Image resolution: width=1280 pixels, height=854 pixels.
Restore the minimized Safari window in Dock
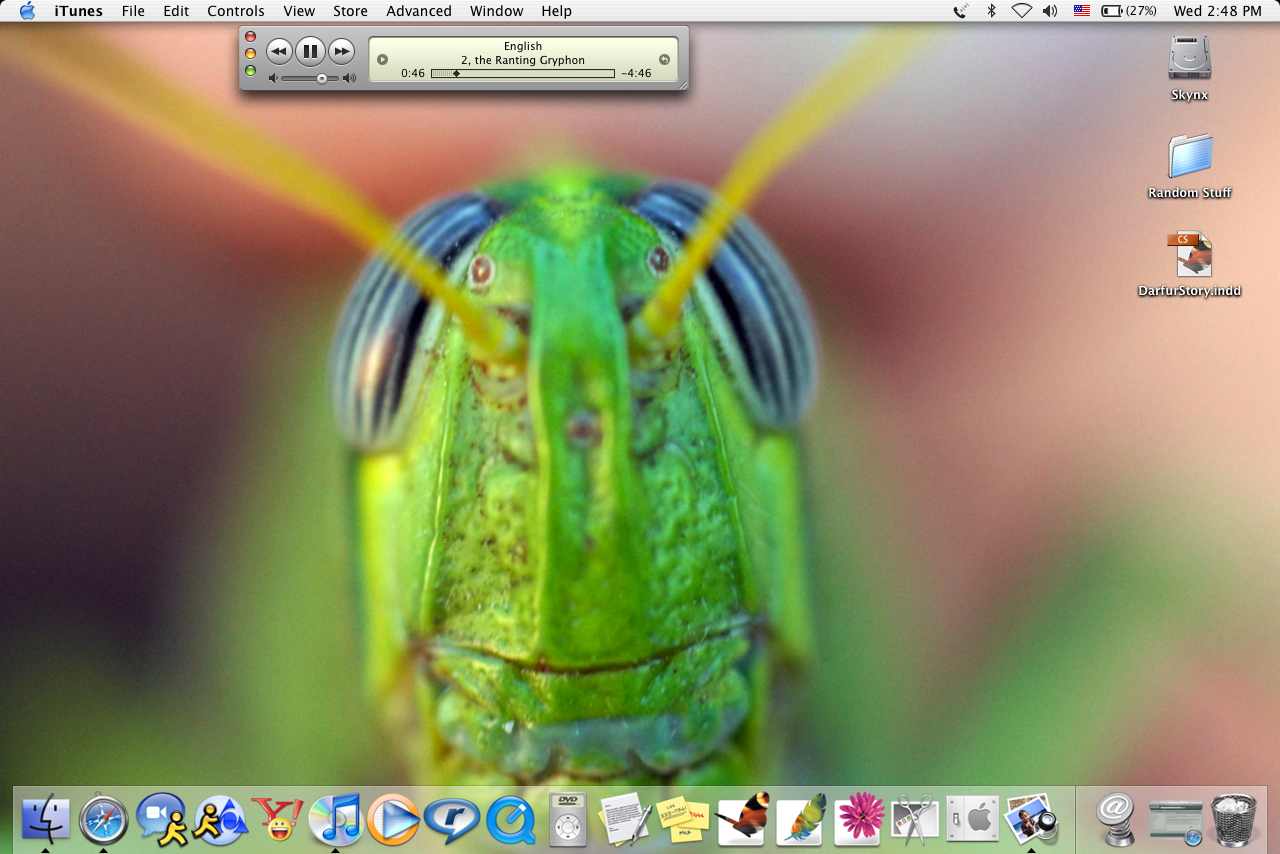pyautogui.click(x=1175, y=820)
